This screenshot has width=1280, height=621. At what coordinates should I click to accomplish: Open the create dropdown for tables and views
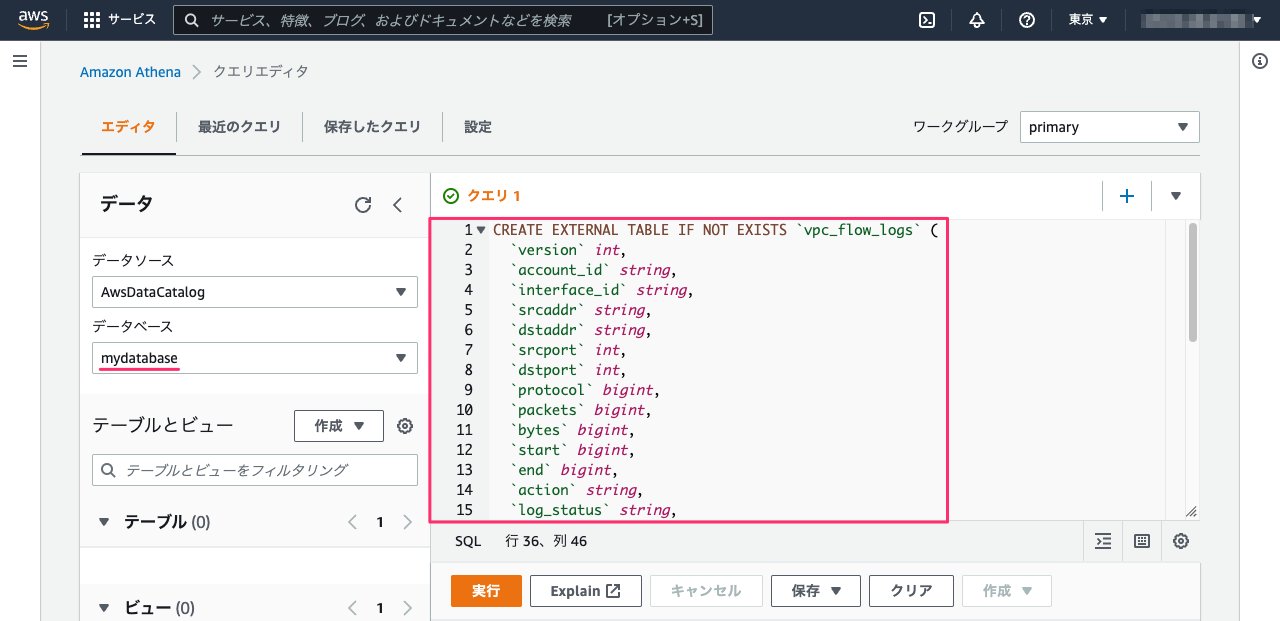click(x=339, y=426)
